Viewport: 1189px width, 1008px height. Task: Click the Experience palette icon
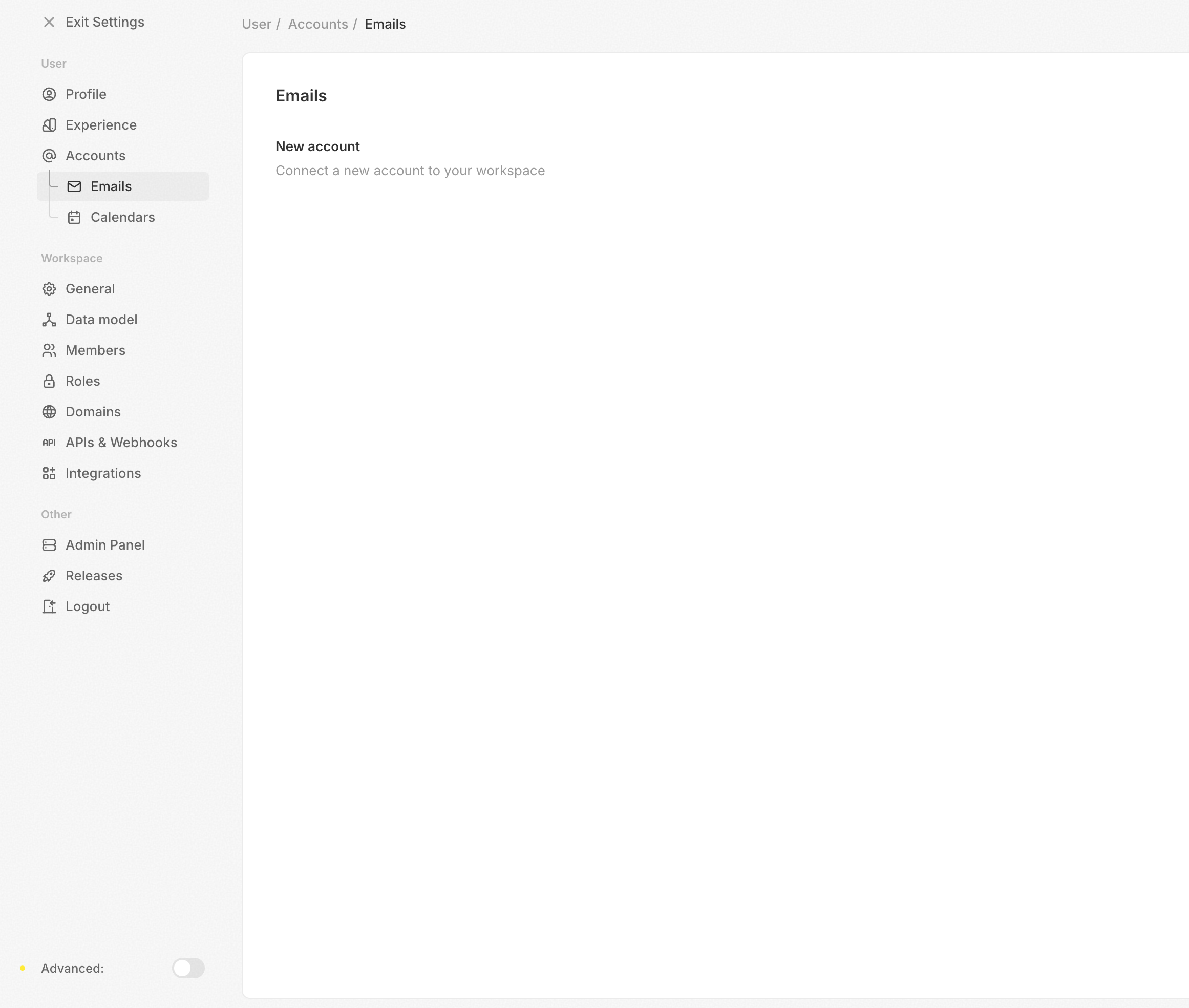(49, 125)
